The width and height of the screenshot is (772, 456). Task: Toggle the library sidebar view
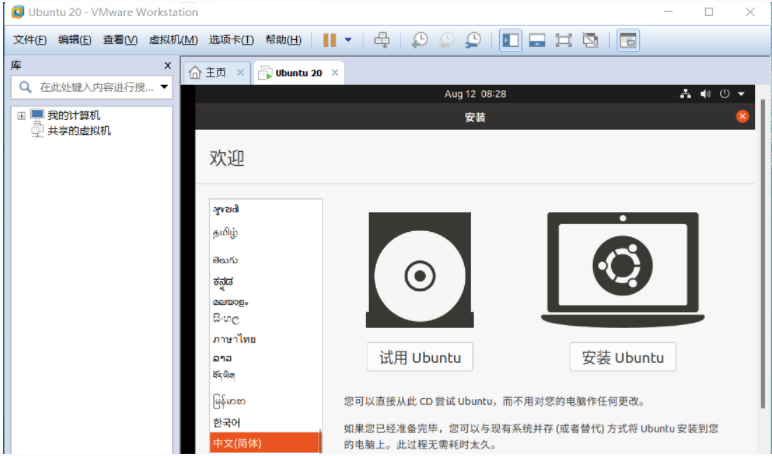point(511,40)
